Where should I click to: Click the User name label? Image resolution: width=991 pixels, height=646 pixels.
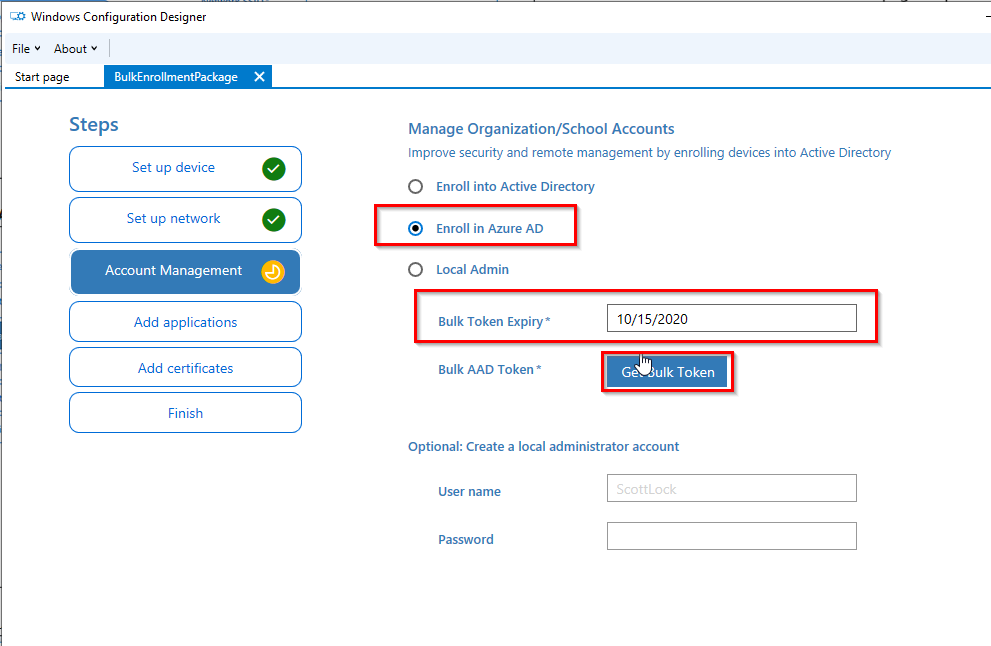[x=470, y=491]
